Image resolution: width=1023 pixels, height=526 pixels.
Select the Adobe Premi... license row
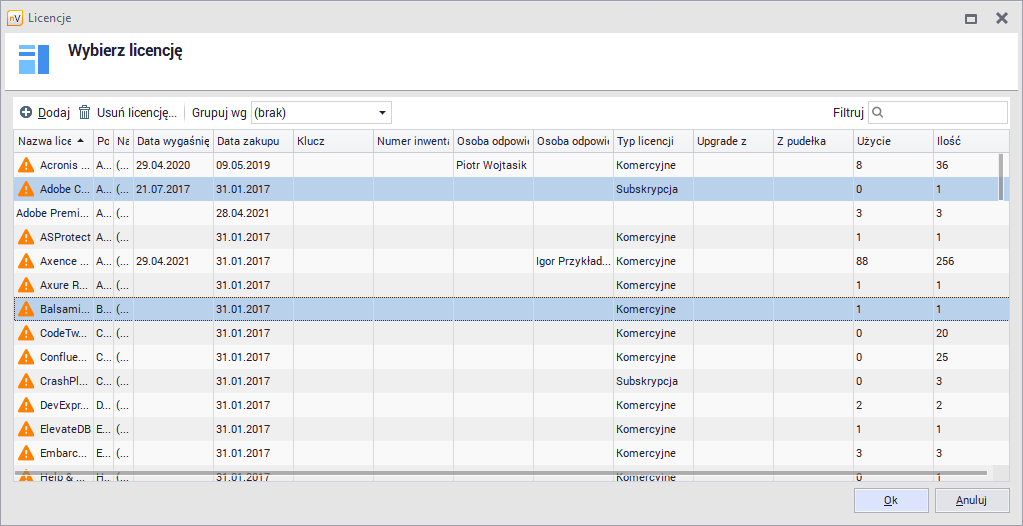tap(54, 213)
